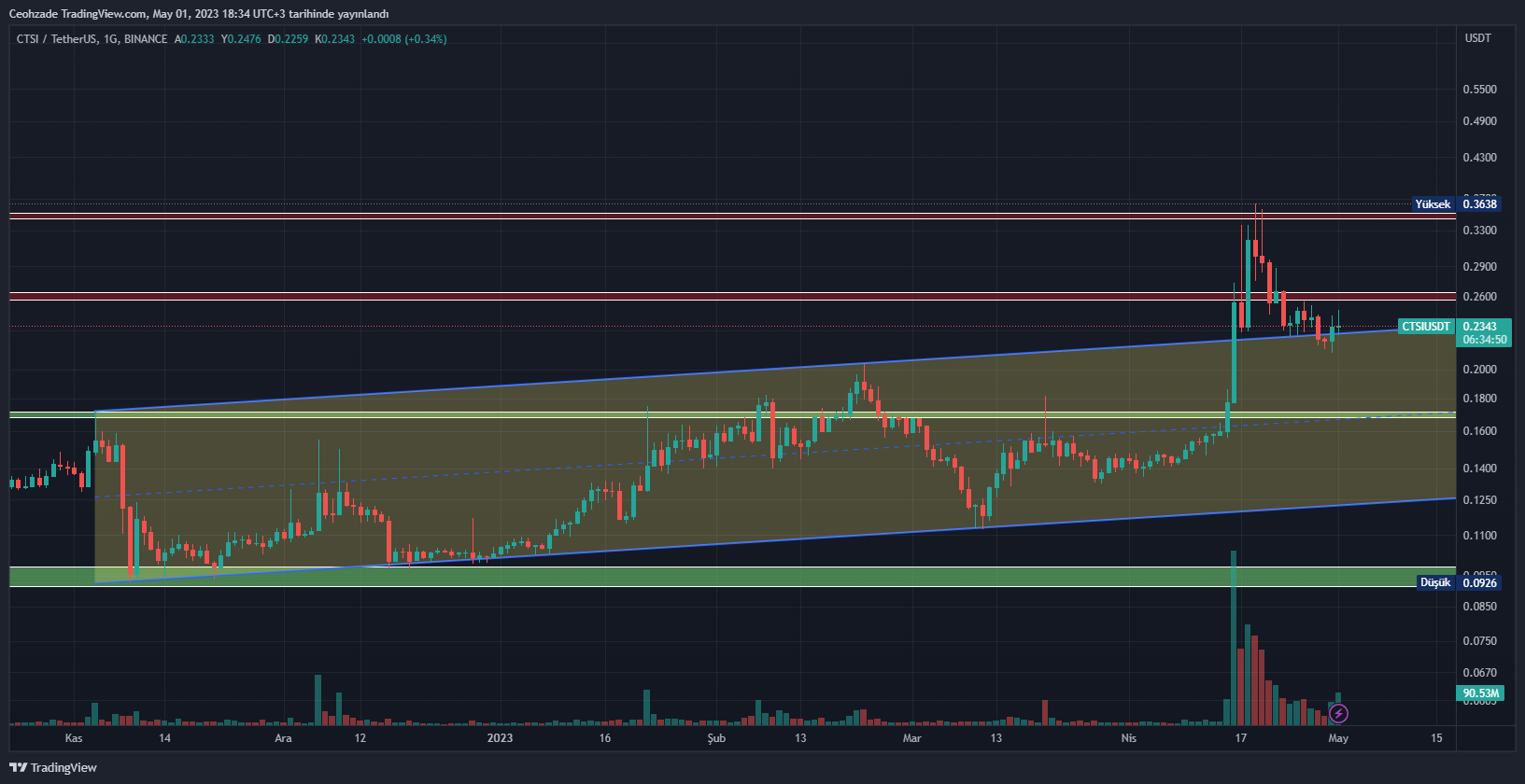Click the Ceohzade publisher header text
This screenshot has height=784, width=1525.
tap(198, 13)
